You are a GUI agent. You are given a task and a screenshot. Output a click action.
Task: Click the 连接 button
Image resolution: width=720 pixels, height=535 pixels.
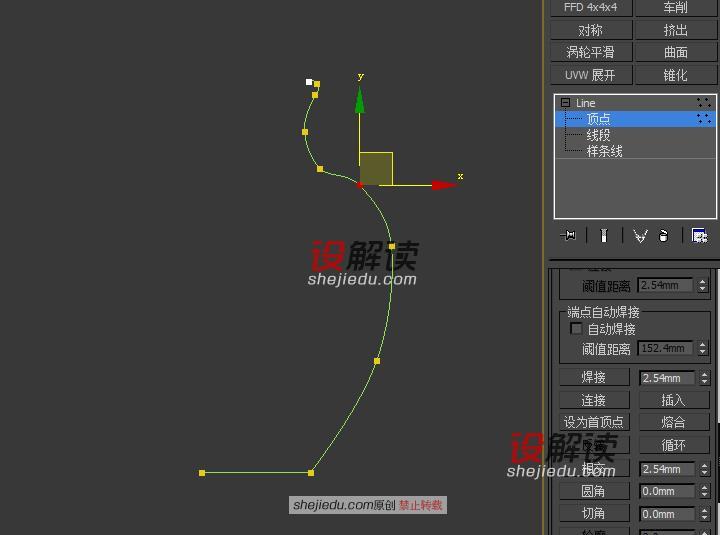point(594,400)
